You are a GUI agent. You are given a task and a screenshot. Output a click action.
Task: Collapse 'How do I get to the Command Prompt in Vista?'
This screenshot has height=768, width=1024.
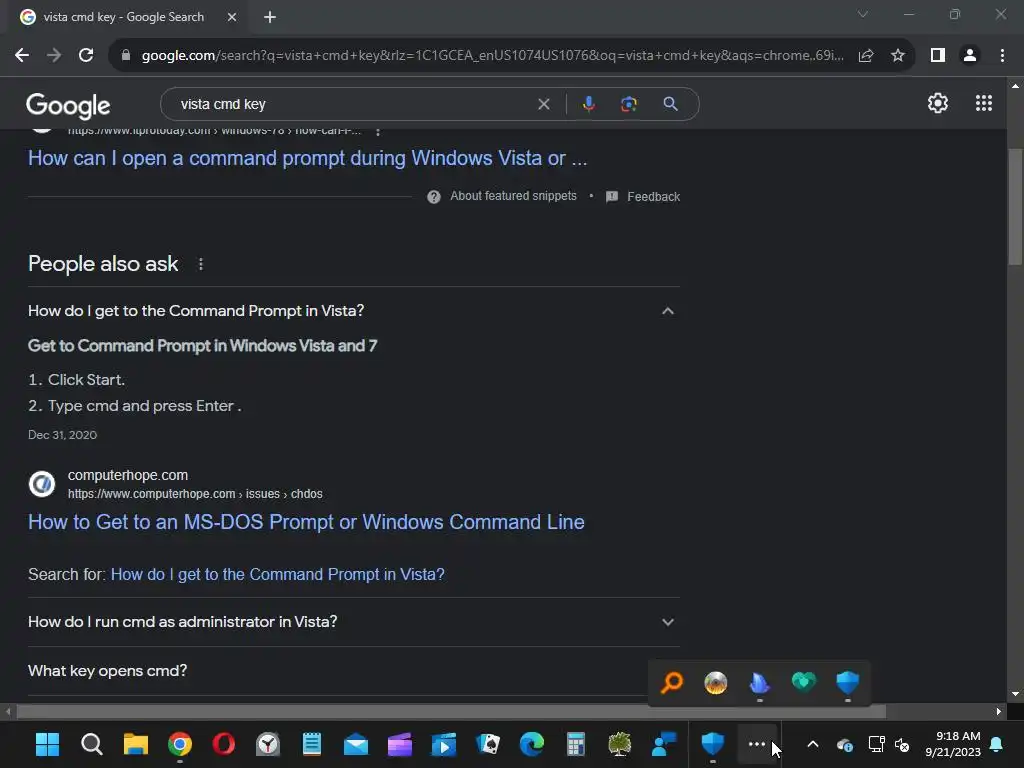353,311
